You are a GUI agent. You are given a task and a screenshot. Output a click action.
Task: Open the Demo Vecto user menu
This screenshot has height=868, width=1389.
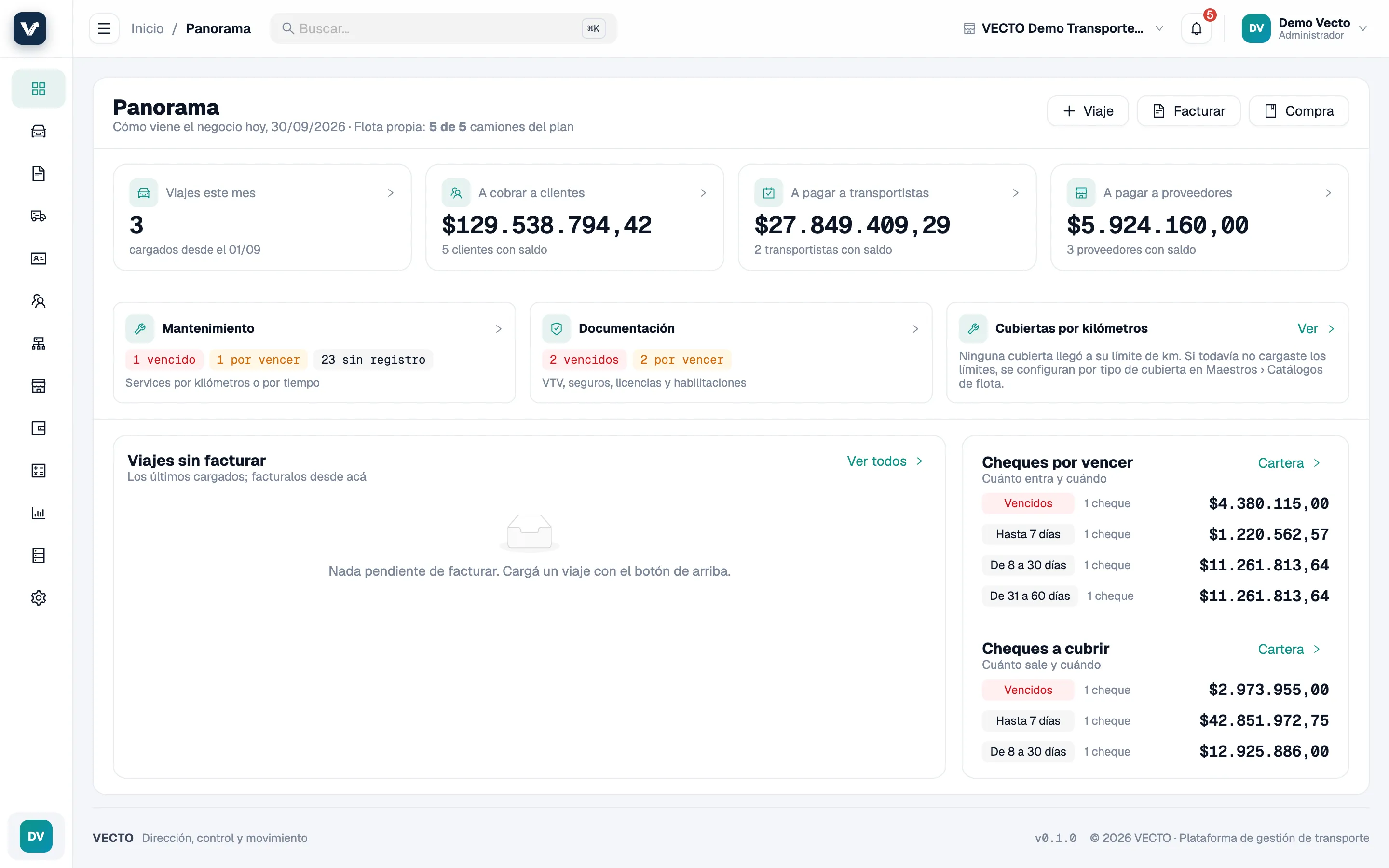click(1304, 28)
